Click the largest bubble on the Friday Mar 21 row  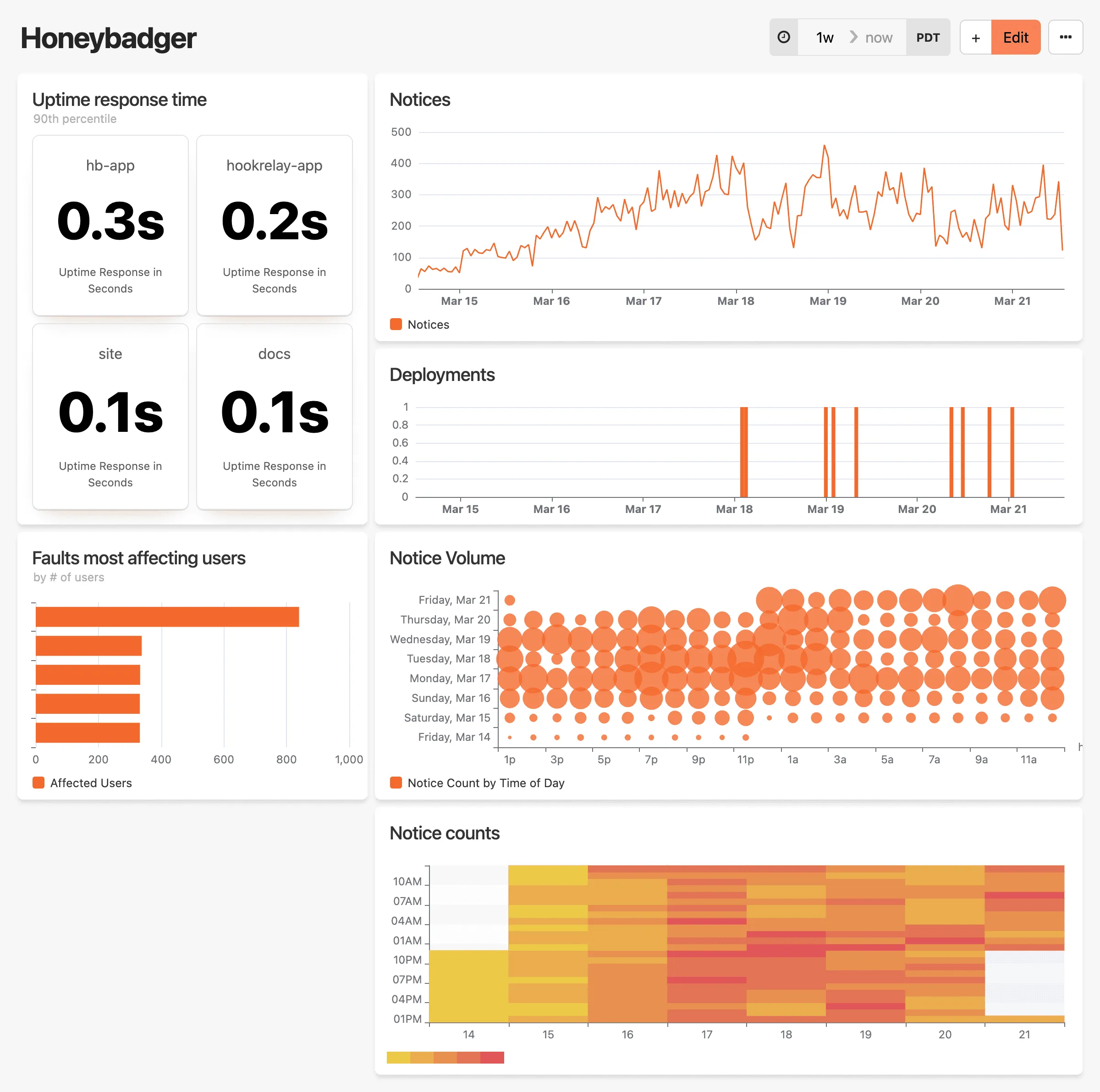coord(958,600)
